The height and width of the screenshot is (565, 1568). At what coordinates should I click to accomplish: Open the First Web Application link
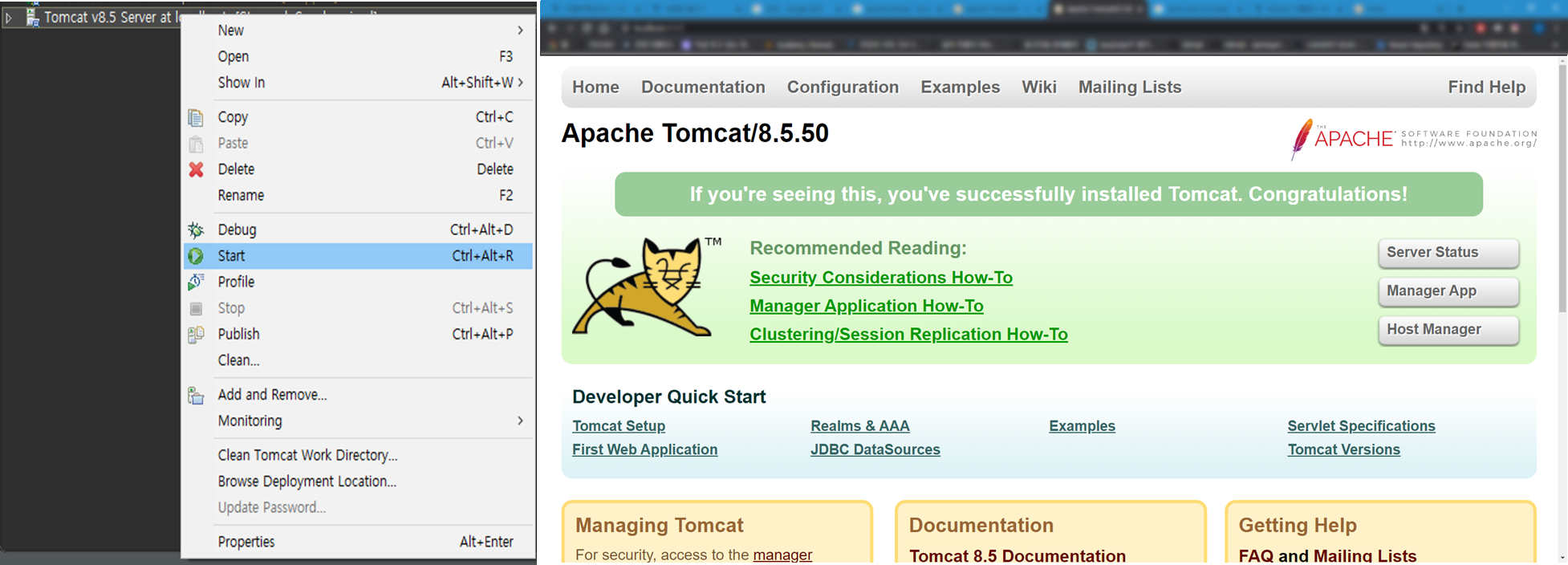[x=644, y=449]
